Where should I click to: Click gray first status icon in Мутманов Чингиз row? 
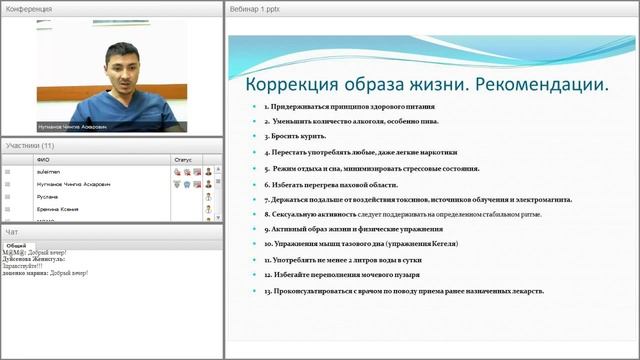[x=177, y=184]
